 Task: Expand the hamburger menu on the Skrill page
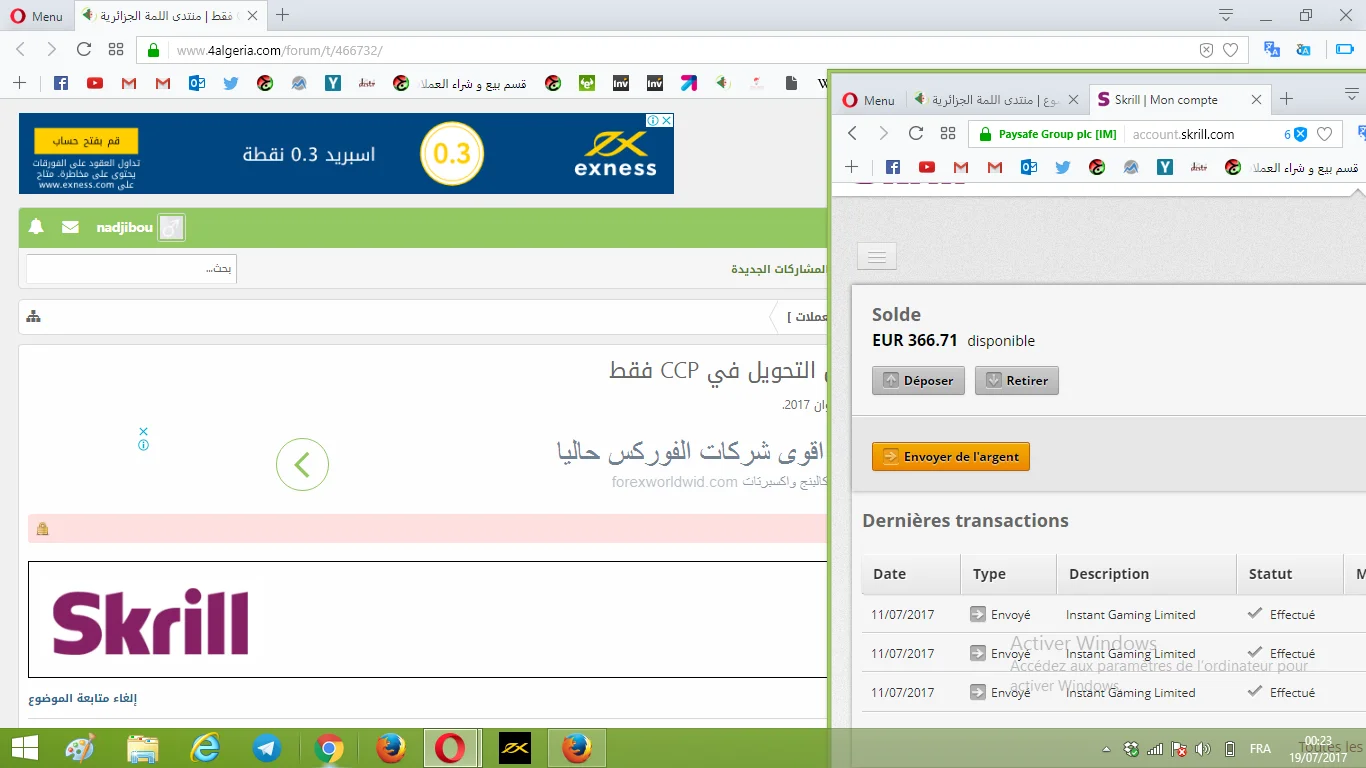[x=877, y=257]
